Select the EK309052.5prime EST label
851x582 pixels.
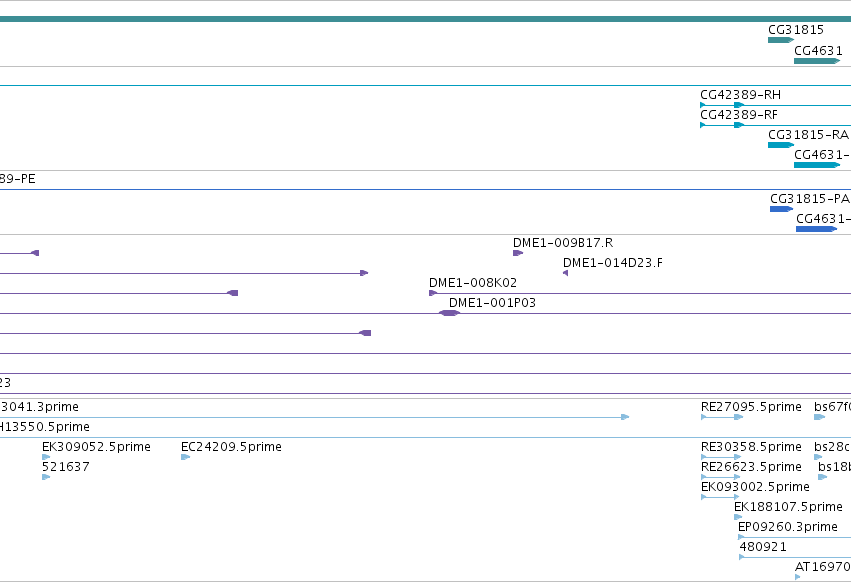pyautogui.click(x=96, y=447)
